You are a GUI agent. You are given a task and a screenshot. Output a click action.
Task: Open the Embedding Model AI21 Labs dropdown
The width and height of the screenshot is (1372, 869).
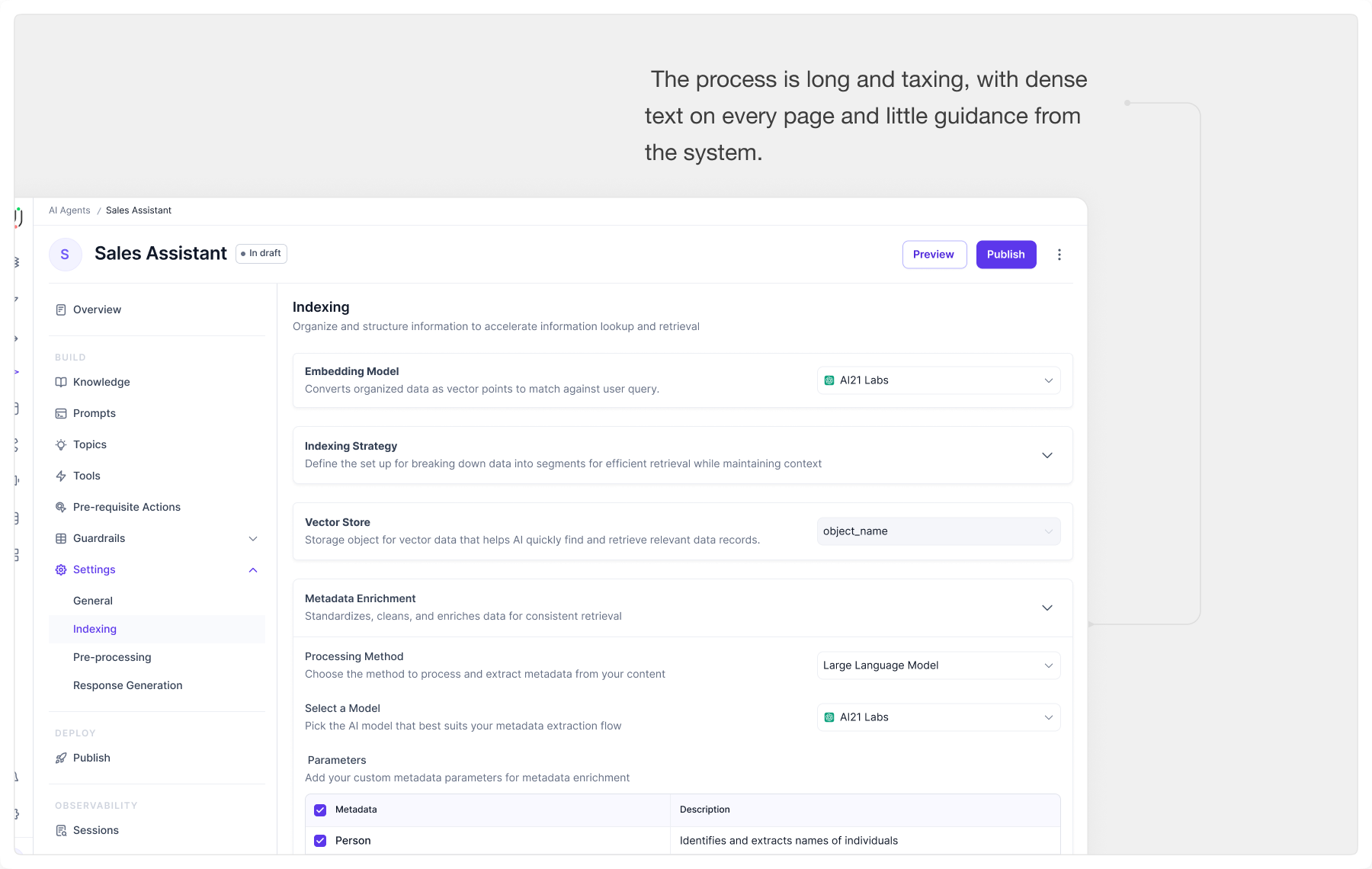pos(939,380)
